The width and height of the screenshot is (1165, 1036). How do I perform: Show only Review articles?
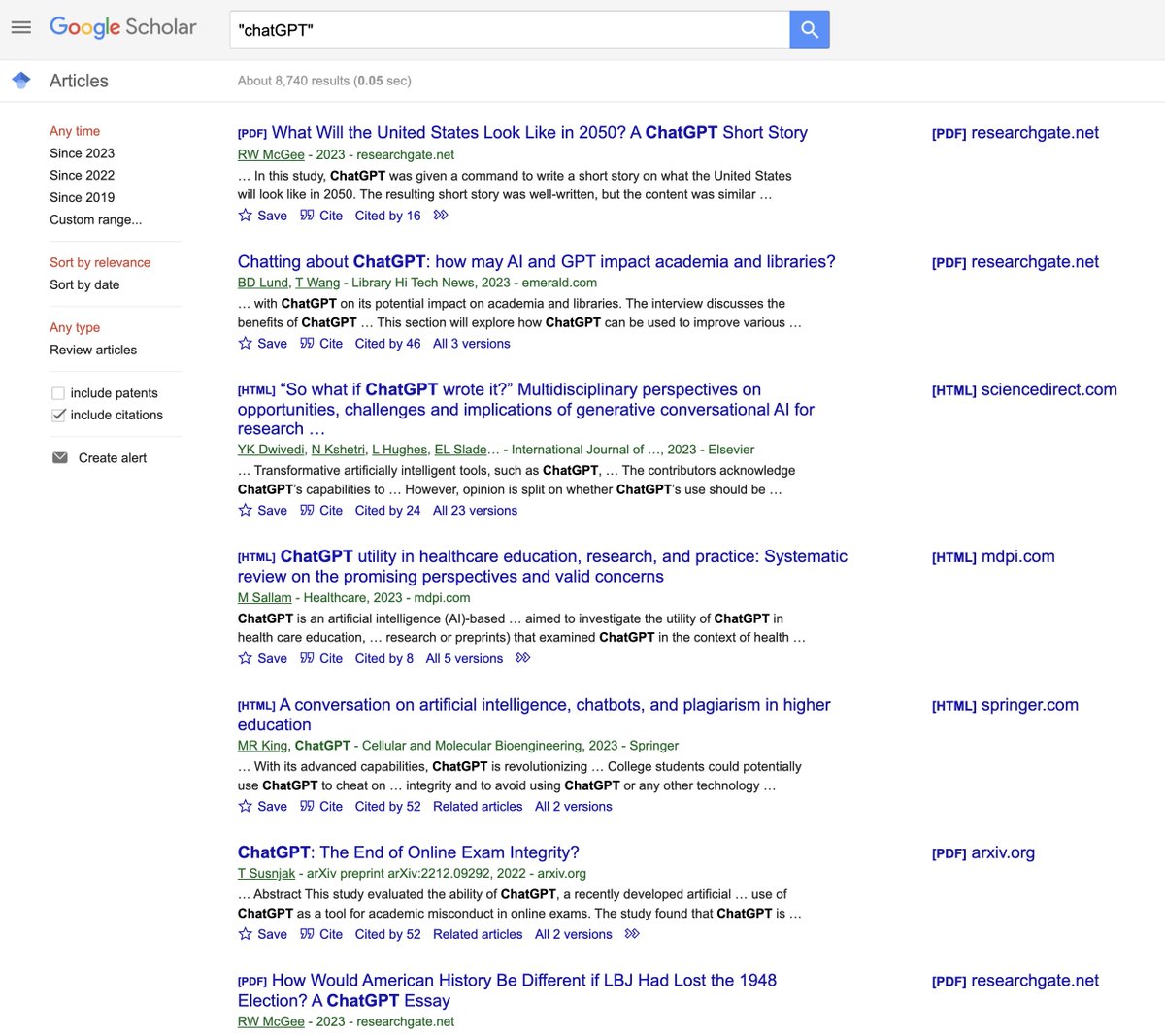coord(93,350)
